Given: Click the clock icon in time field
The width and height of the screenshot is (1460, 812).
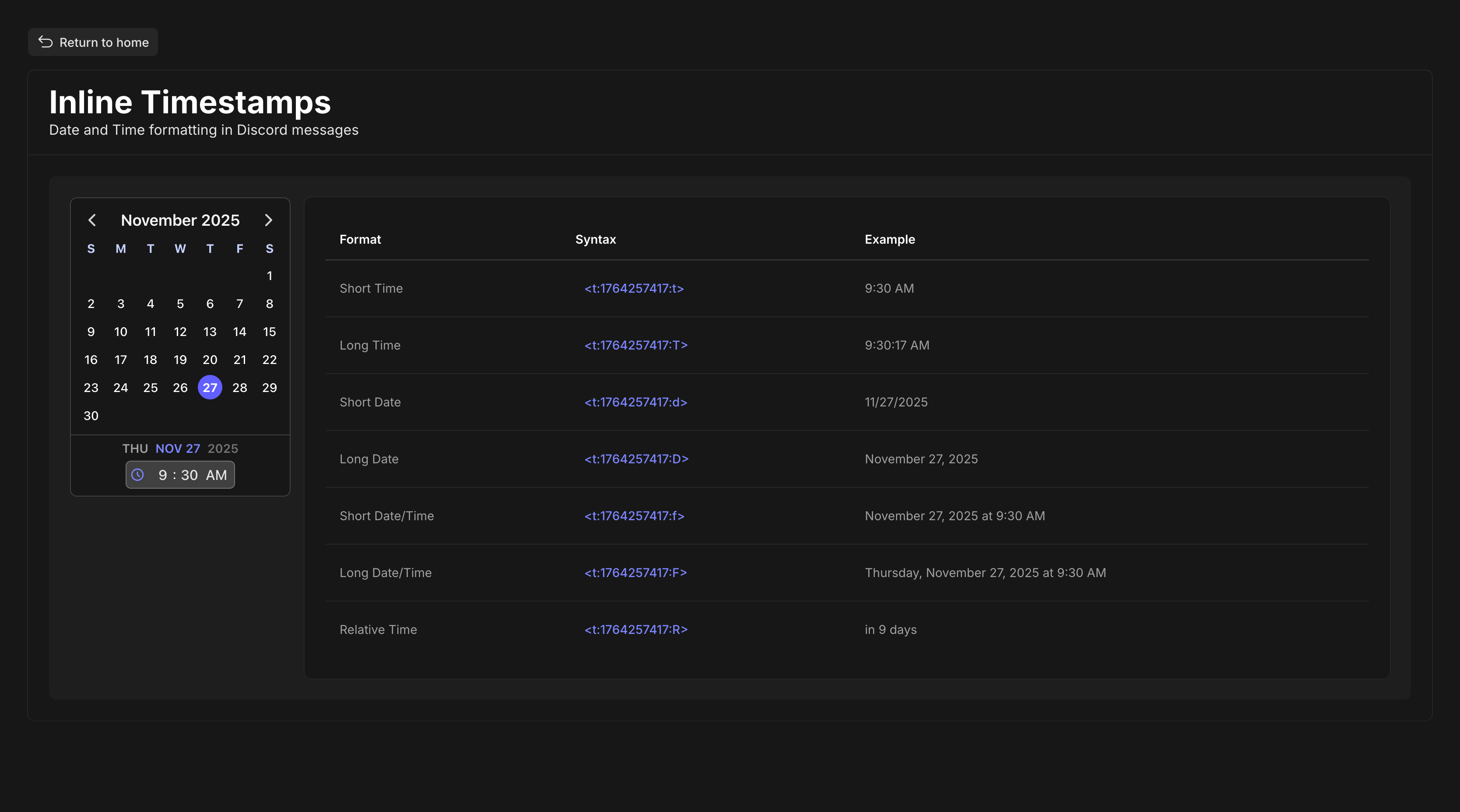Looking at the screenshot, I should (138, 475).
